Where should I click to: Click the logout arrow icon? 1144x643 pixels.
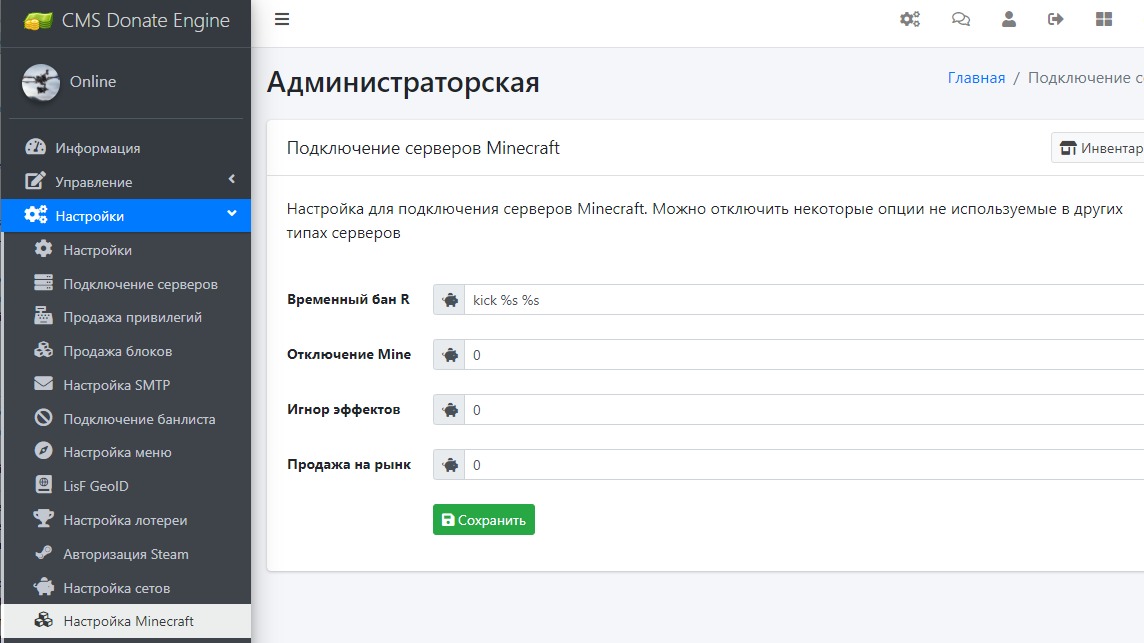click(1055, 19)
